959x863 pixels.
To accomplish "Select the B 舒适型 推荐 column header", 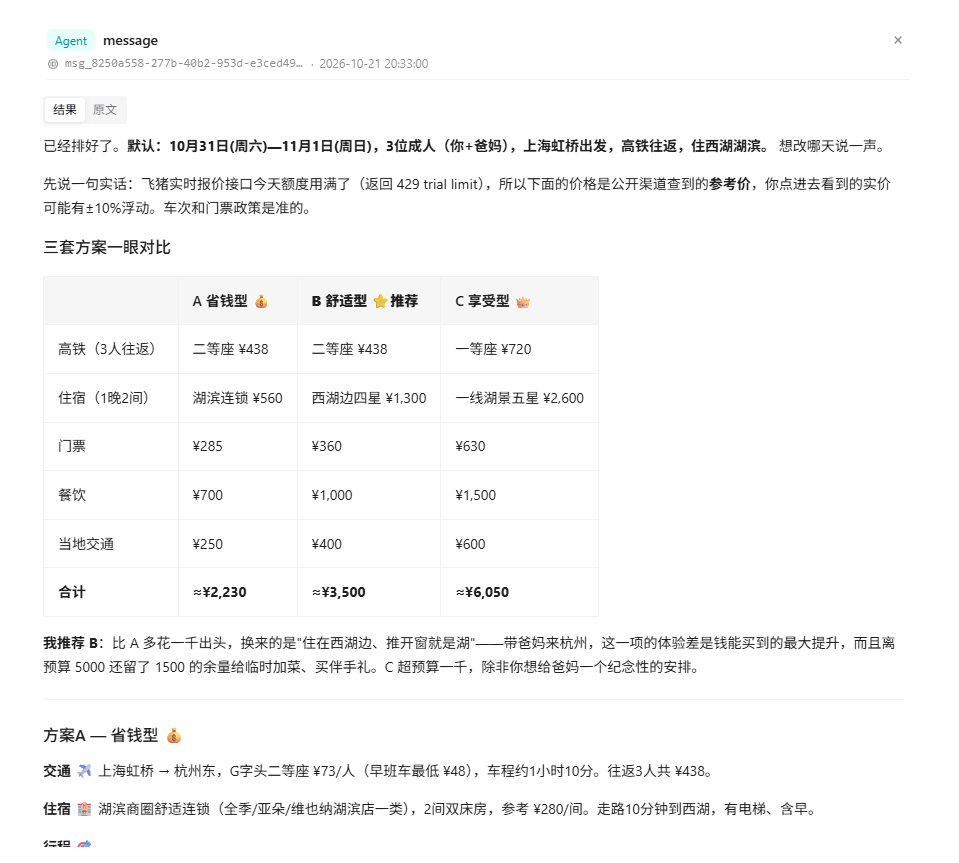I will [x=369, y=301].
